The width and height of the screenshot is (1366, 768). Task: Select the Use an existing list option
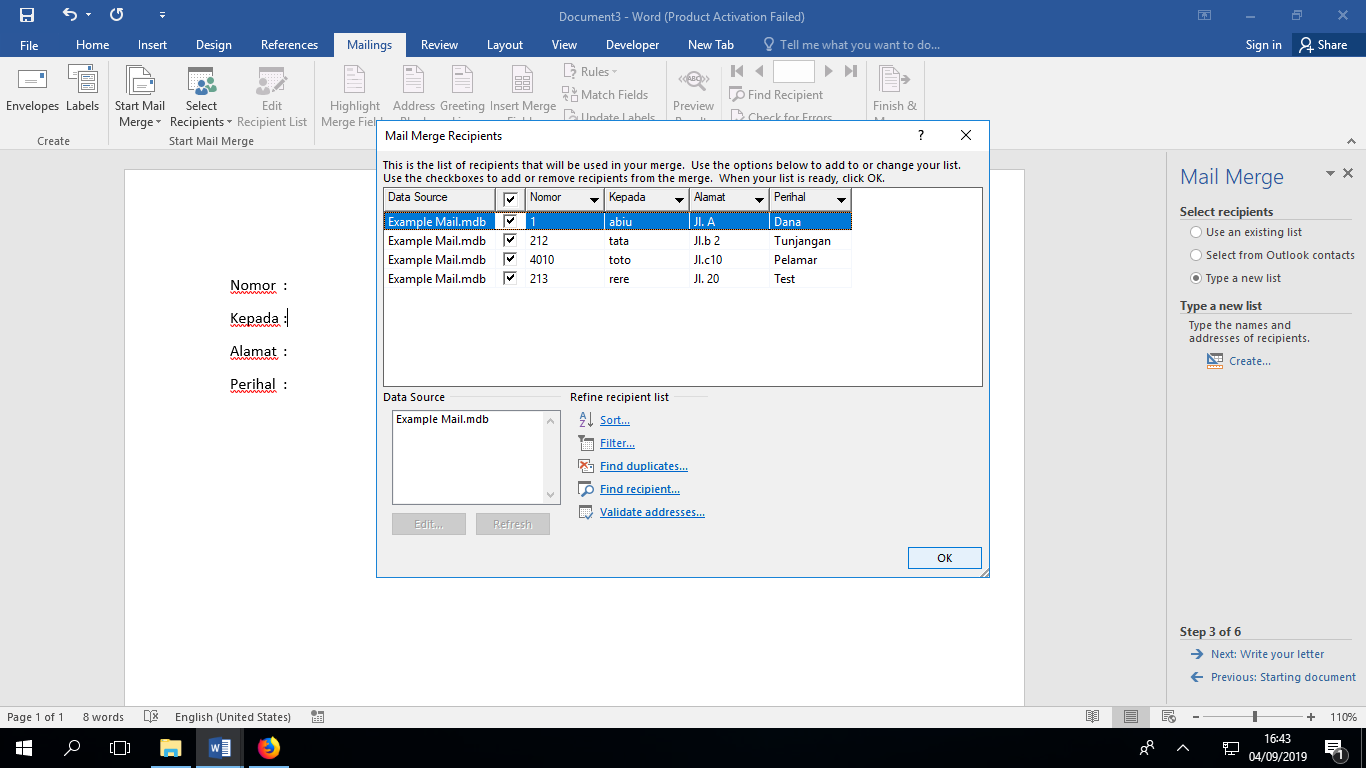(1196, 232)
